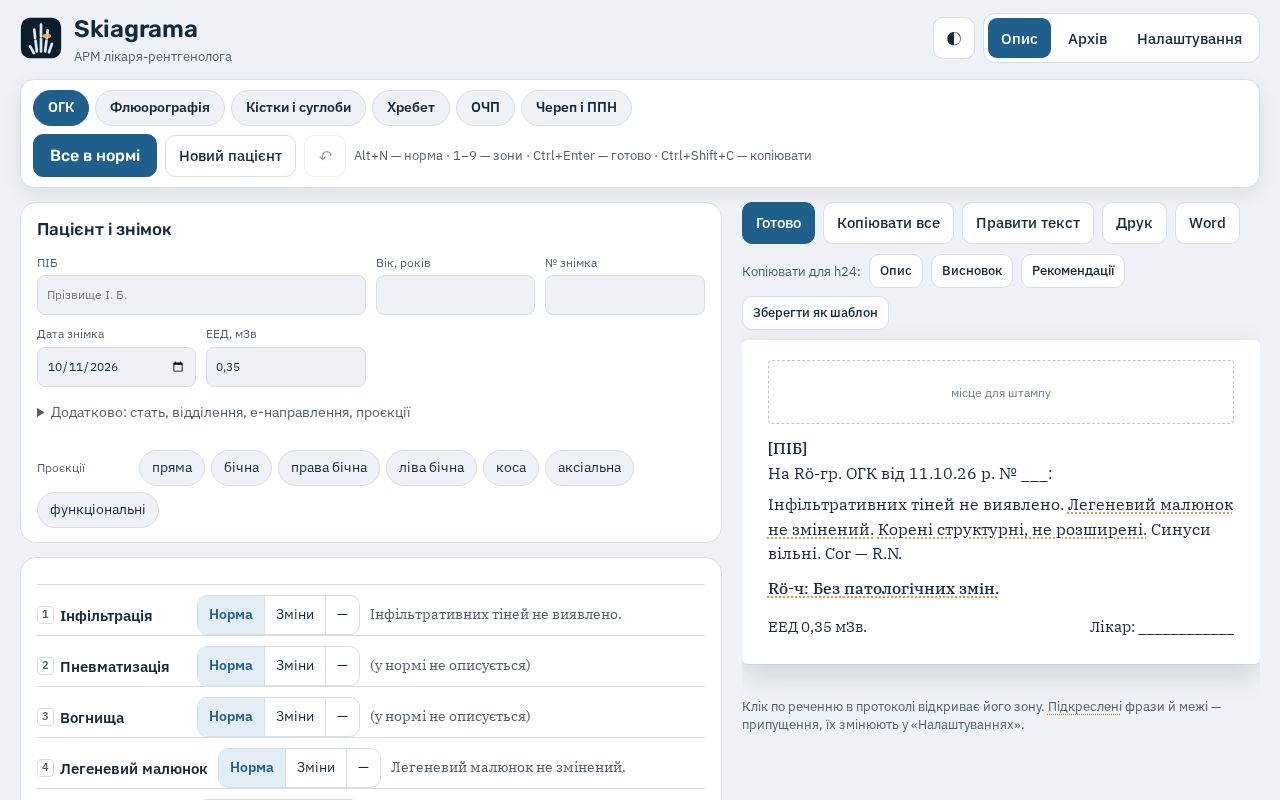Set Інфільтрація zone to dash option
The width and height of the screenshot is (1280, 800).
[x=342, y=614]
